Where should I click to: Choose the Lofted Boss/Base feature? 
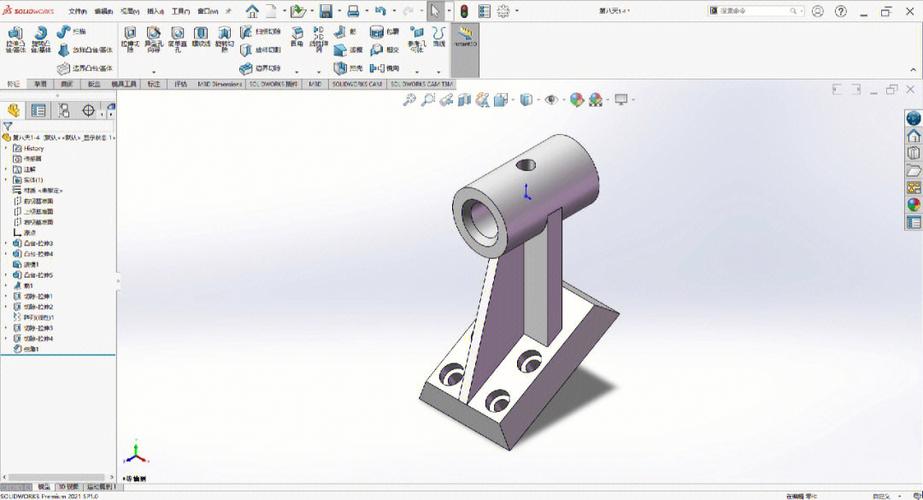tap(85, 50)
